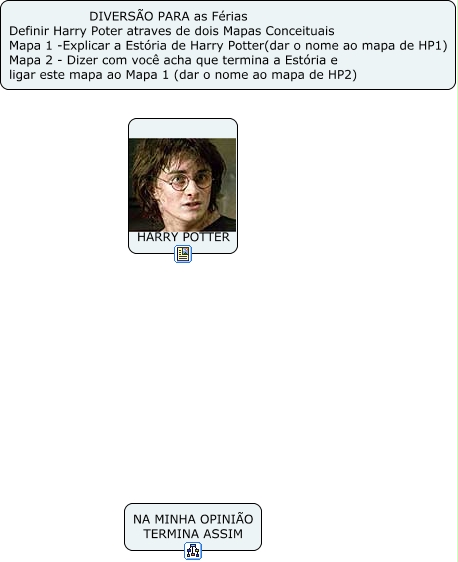Click the Harry Potter photo thumbnail

coord(182,185)
